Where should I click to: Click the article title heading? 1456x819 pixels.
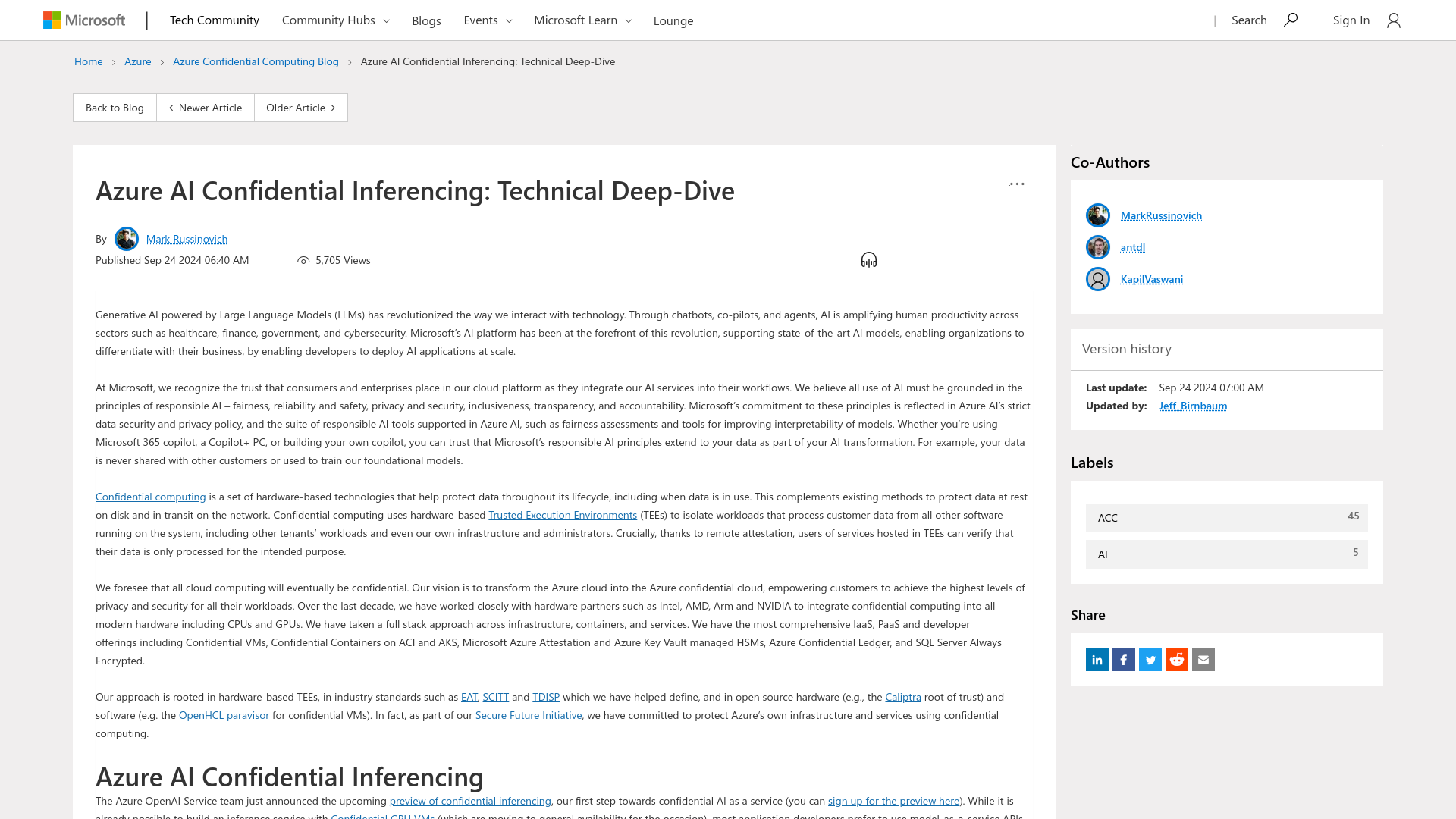pyautogui.click(x=415, y=190)
